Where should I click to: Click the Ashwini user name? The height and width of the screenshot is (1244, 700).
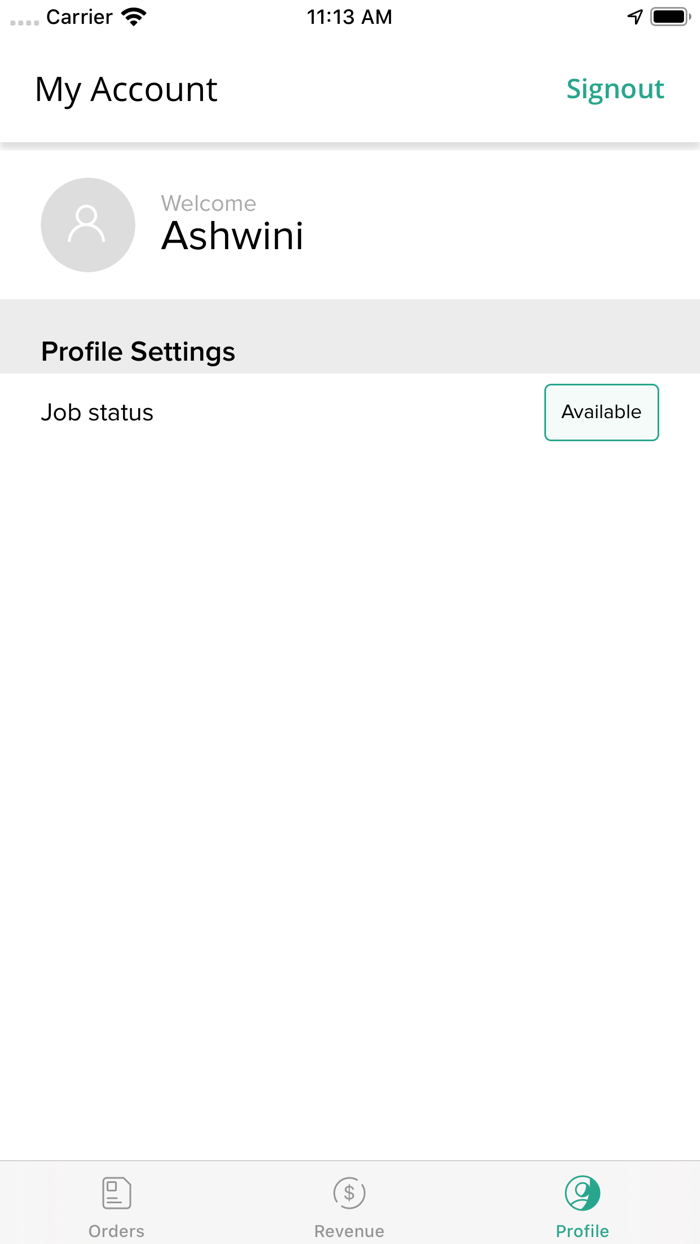click(x=232, y=236)
